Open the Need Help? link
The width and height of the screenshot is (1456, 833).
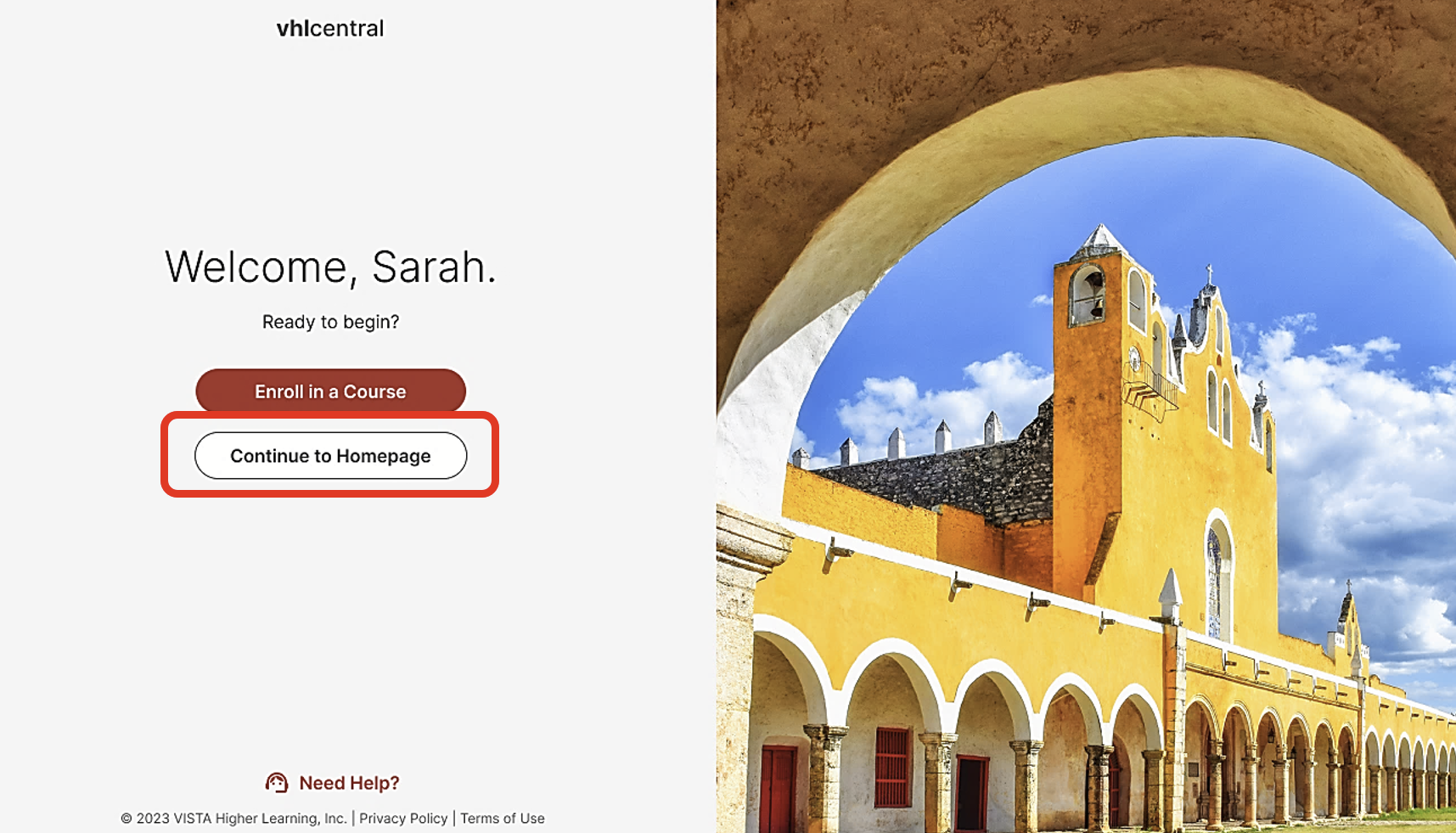349,783
